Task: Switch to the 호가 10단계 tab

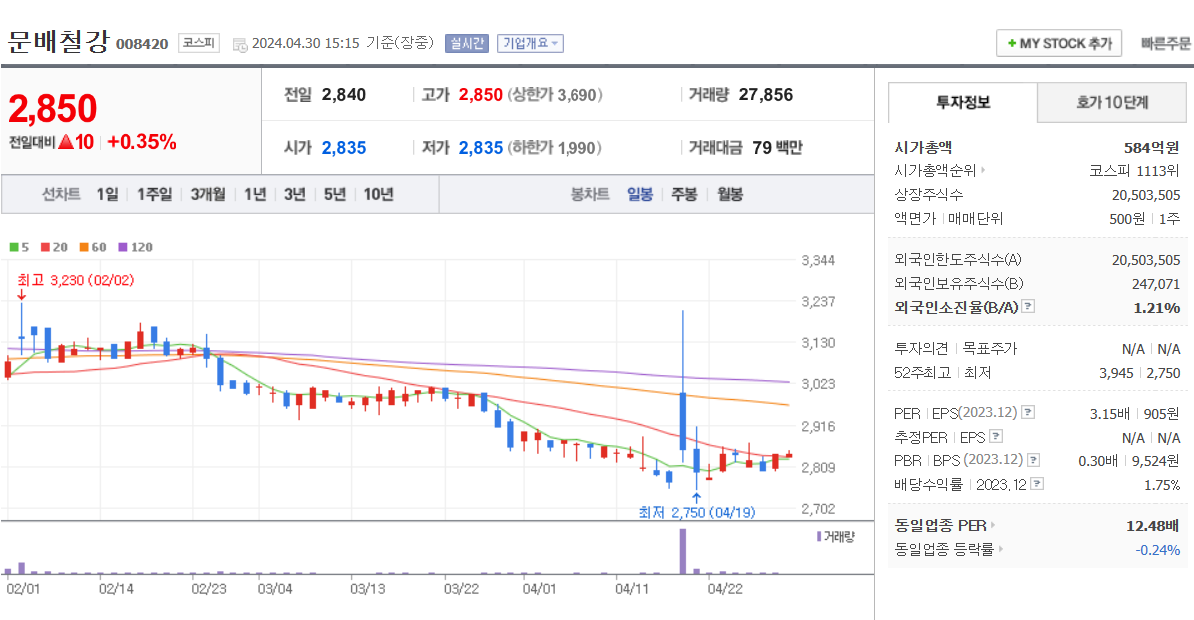Action: (1112, 102)
